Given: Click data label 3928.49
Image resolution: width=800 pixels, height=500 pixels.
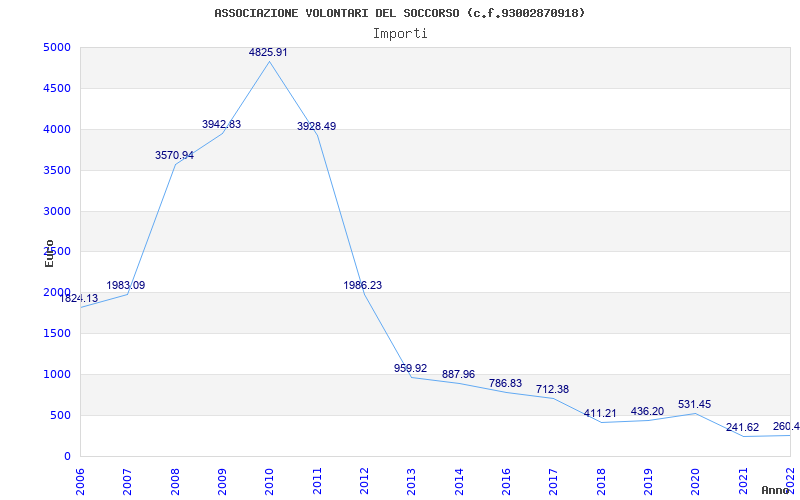Looking at the screenshot, I should (x=316, y=126).
